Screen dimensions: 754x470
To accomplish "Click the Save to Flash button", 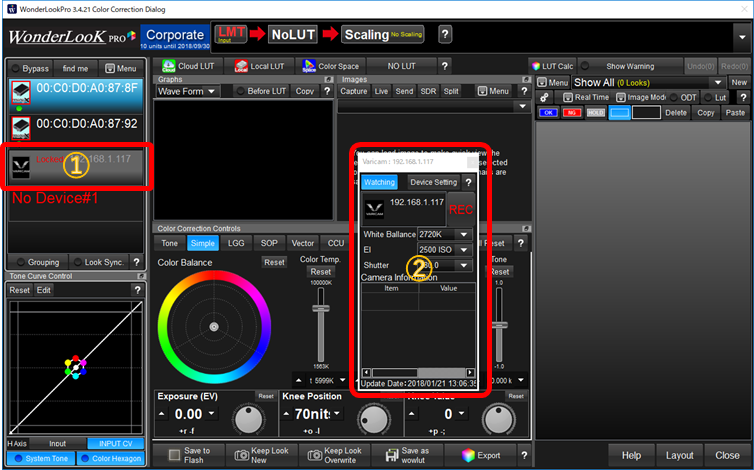I will 188,455.
